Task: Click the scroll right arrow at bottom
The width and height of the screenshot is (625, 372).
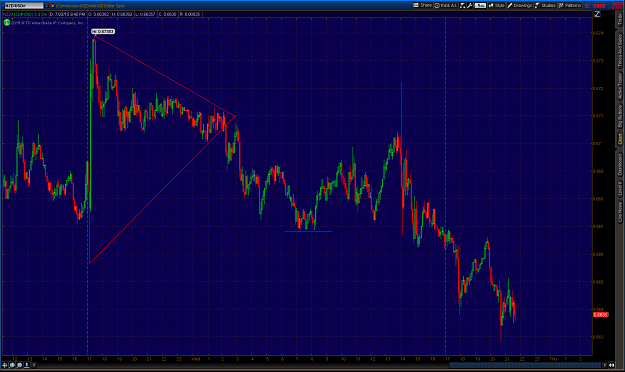Action: pyautogui.click(x=605, y=365)
